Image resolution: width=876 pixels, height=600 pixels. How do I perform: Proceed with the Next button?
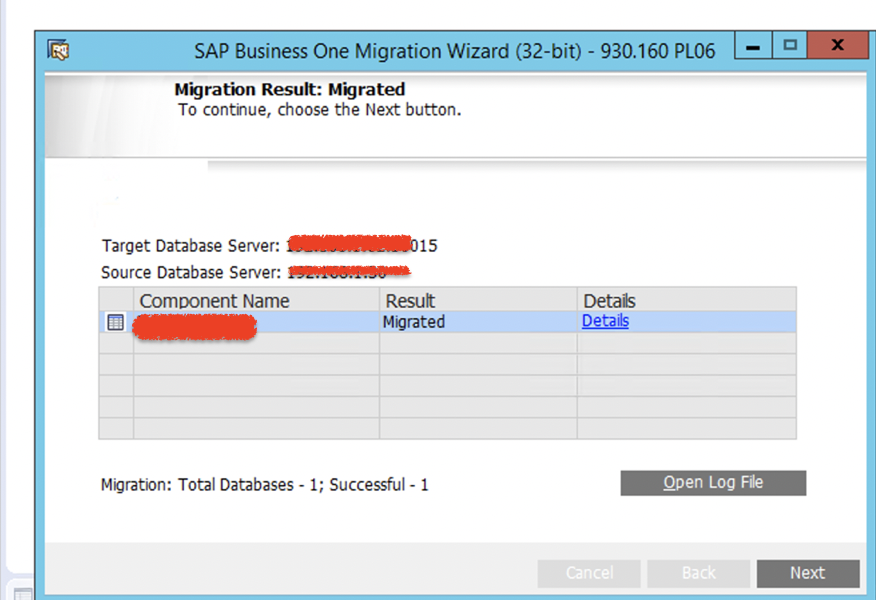point(807,573)
